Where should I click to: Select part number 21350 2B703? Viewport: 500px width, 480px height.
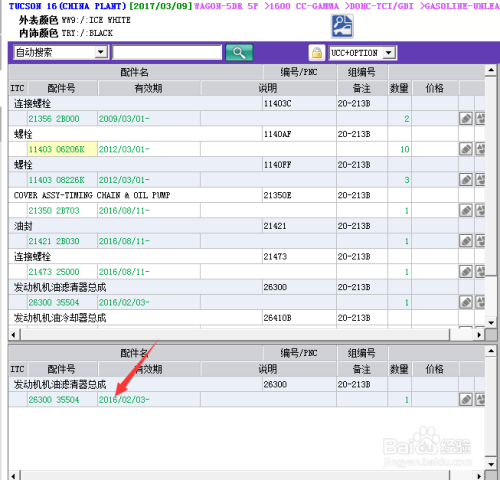pos(54,211)
